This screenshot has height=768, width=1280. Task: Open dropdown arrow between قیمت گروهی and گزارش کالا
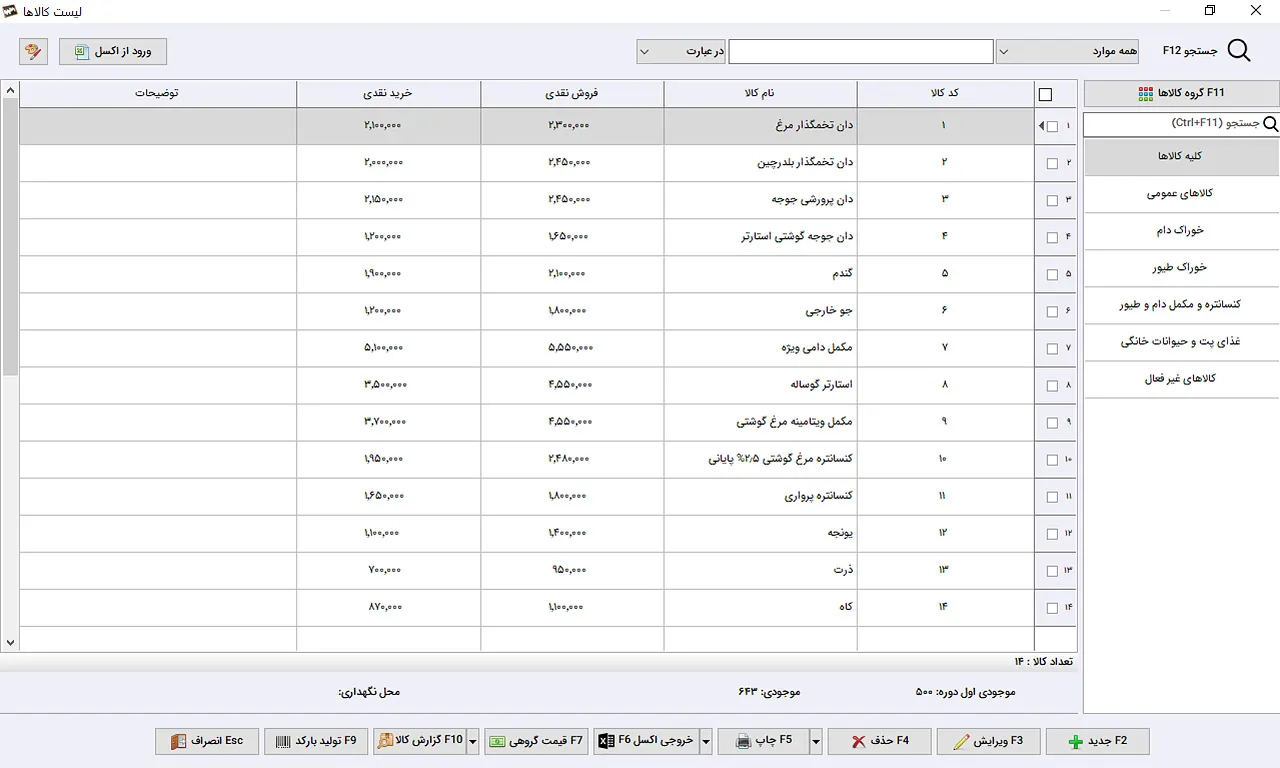click(x=473, y=741)
